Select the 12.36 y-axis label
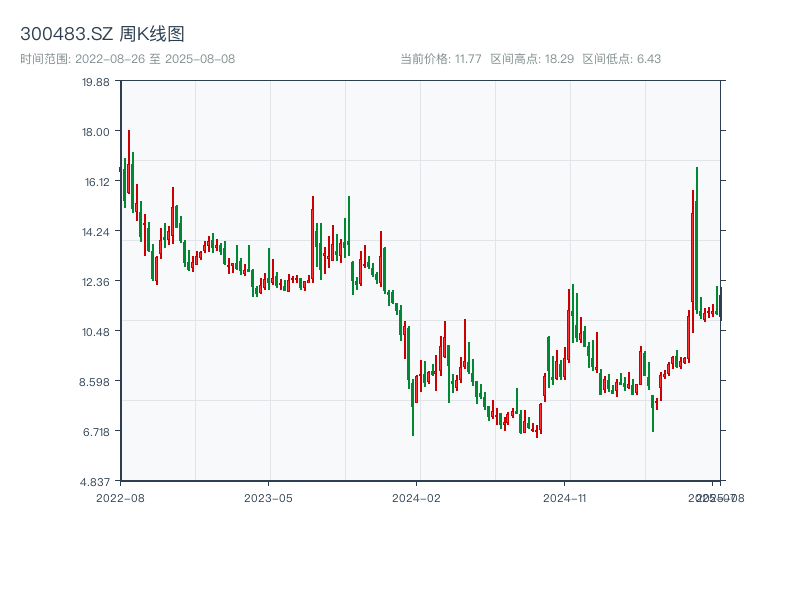 [96, 282]
